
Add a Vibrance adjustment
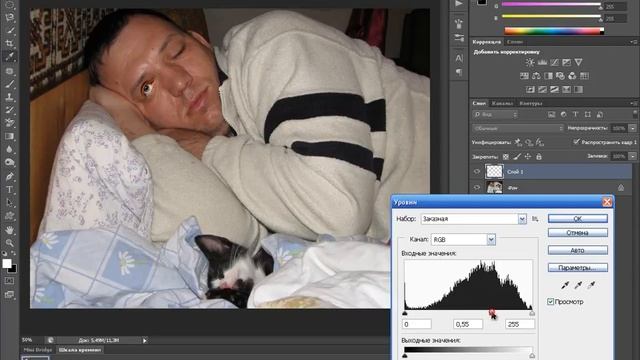tap(578, 62)
